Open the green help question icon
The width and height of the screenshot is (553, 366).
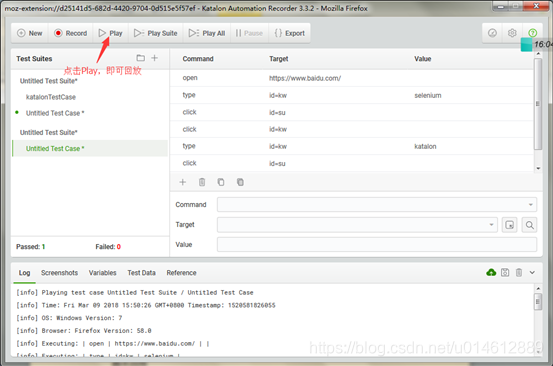(x=533, y=33)
